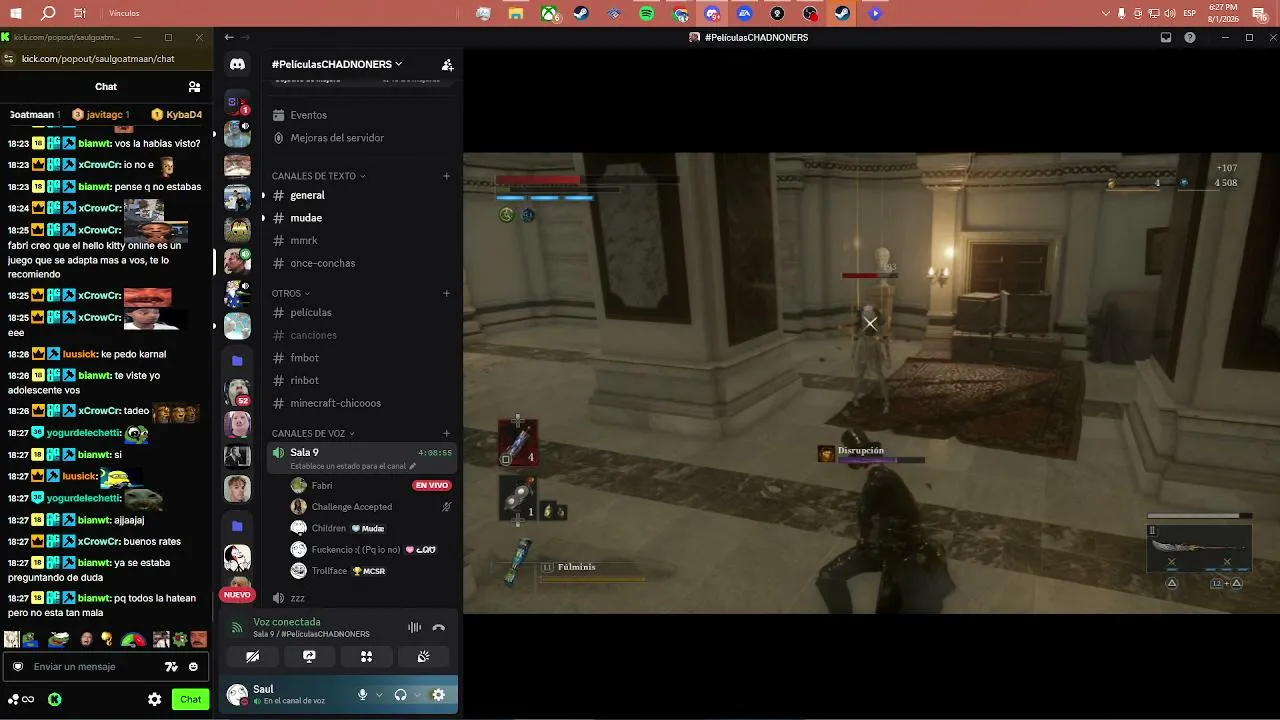Open microphone input device options arrow

(379, 695)
